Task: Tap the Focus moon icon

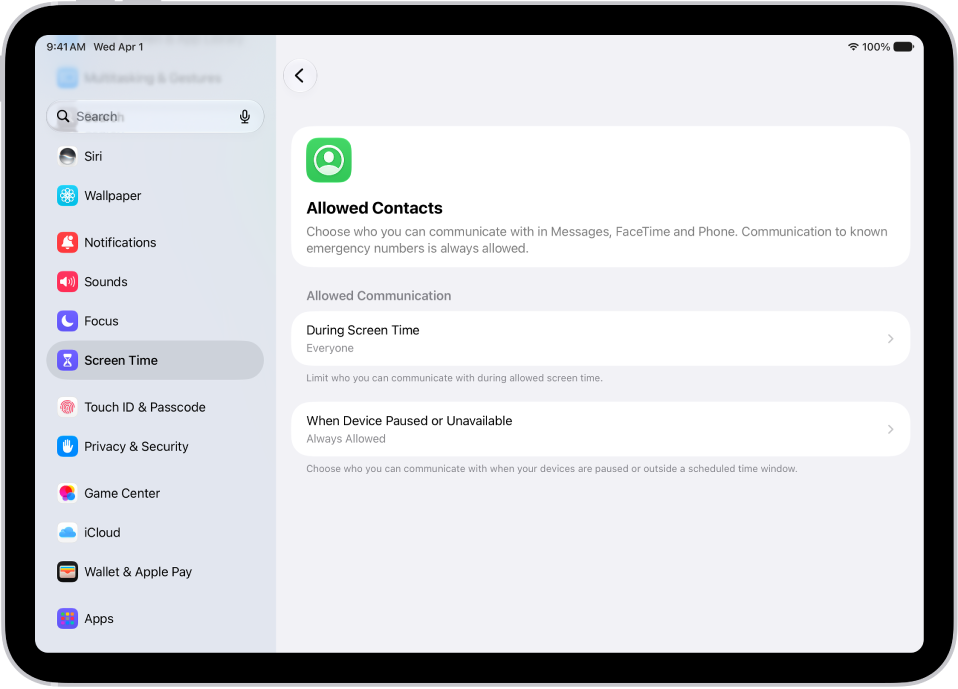Action: point(67,321)
